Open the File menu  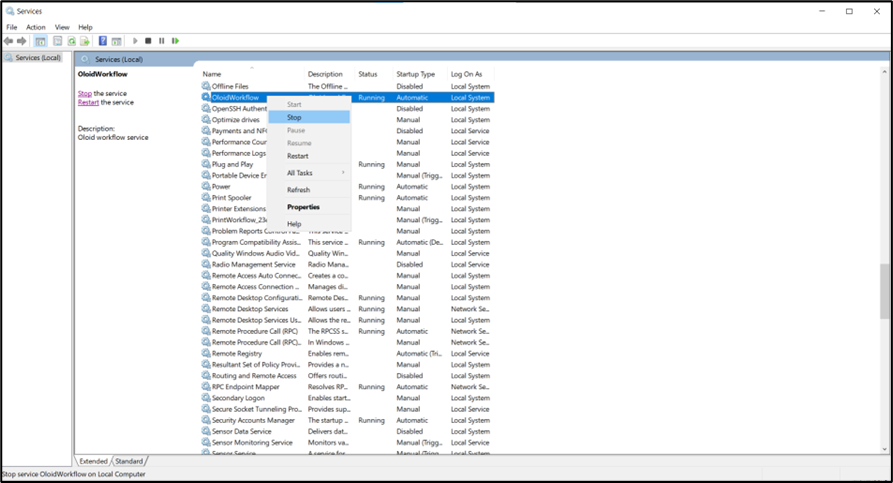(11, 27)
